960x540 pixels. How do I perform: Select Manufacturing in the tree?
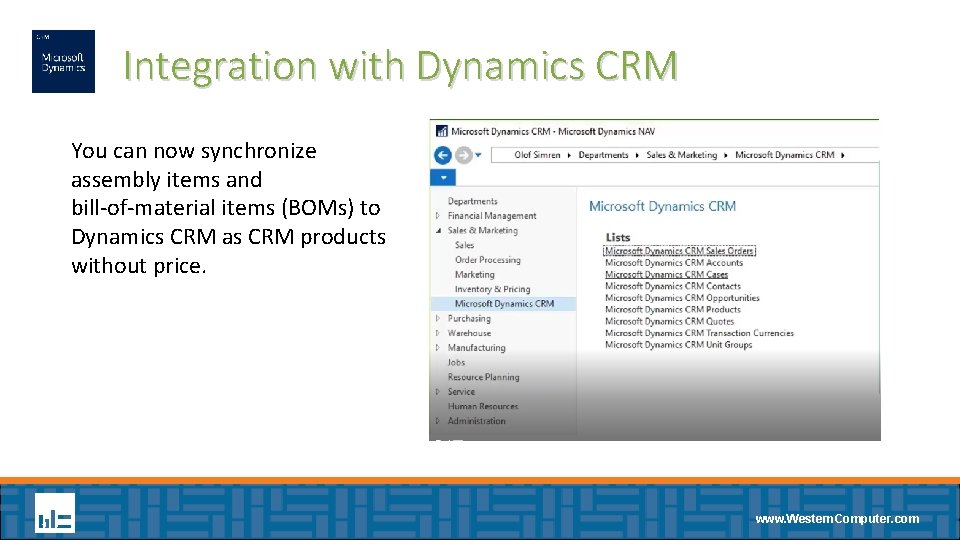pos(476,348)
